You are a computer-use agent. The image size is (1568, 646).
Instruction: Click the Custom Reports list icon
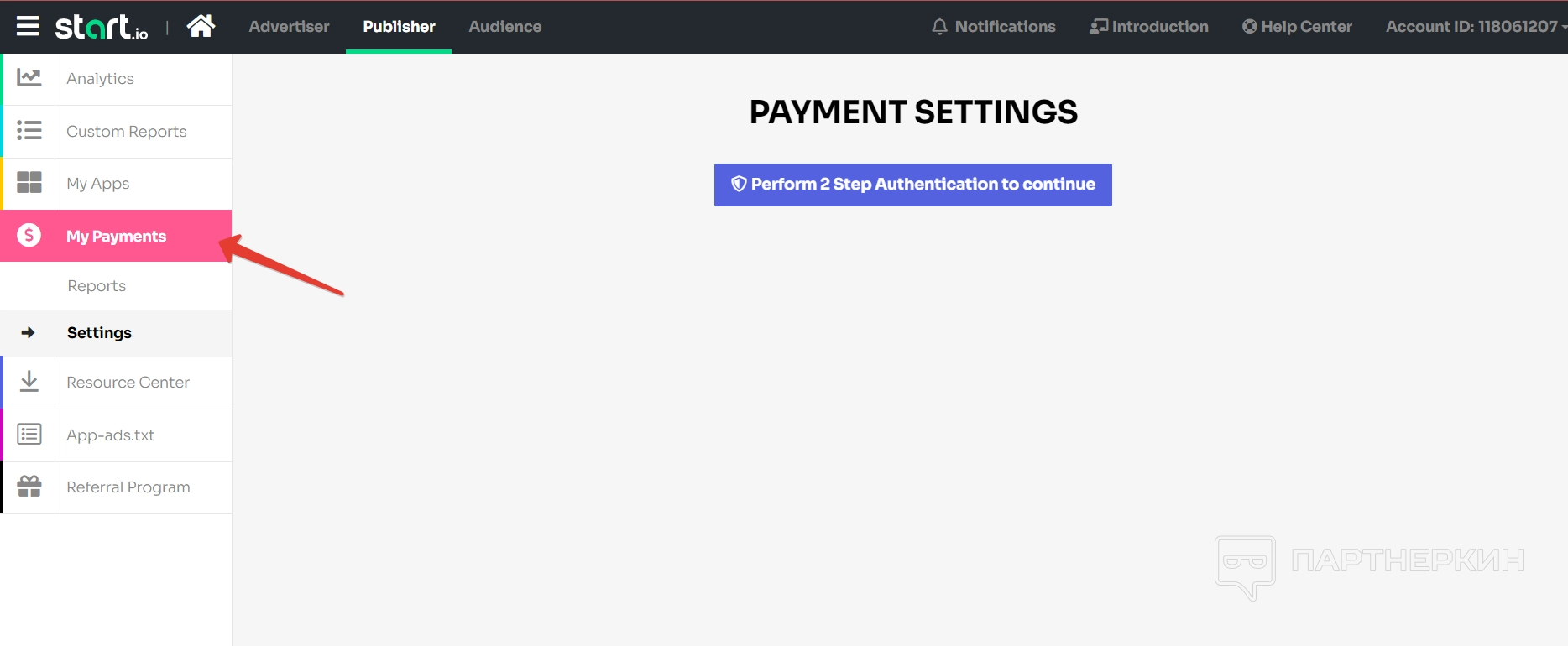coord(29,131)
